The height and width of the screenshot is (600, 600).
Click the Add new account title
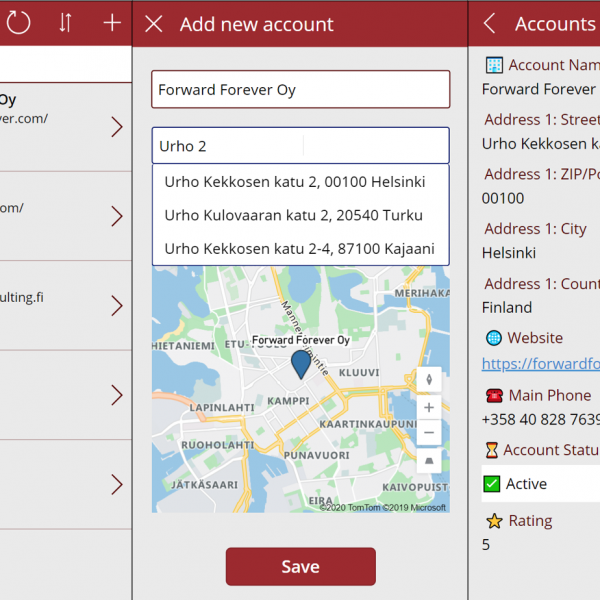[257, 24]
